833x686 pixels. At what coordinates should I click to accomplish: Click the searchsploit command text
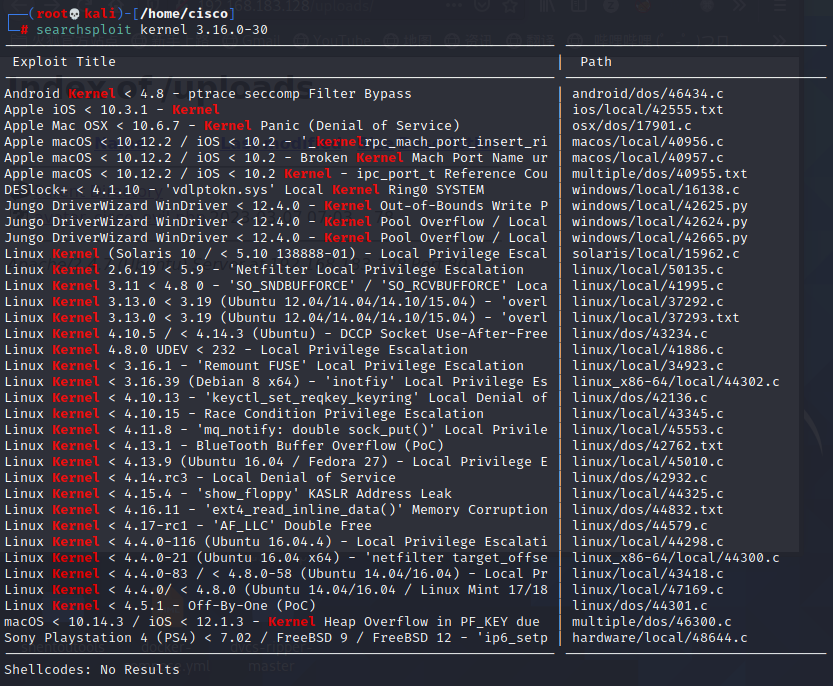[151, 29]
